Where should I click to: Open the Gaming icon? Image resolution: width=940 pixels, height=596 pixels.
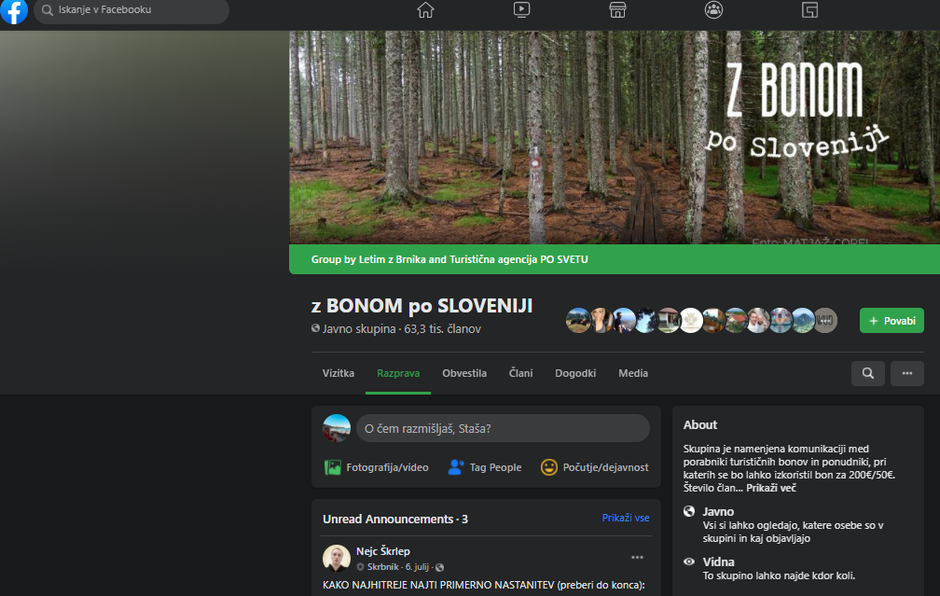(x=809, y=10)
